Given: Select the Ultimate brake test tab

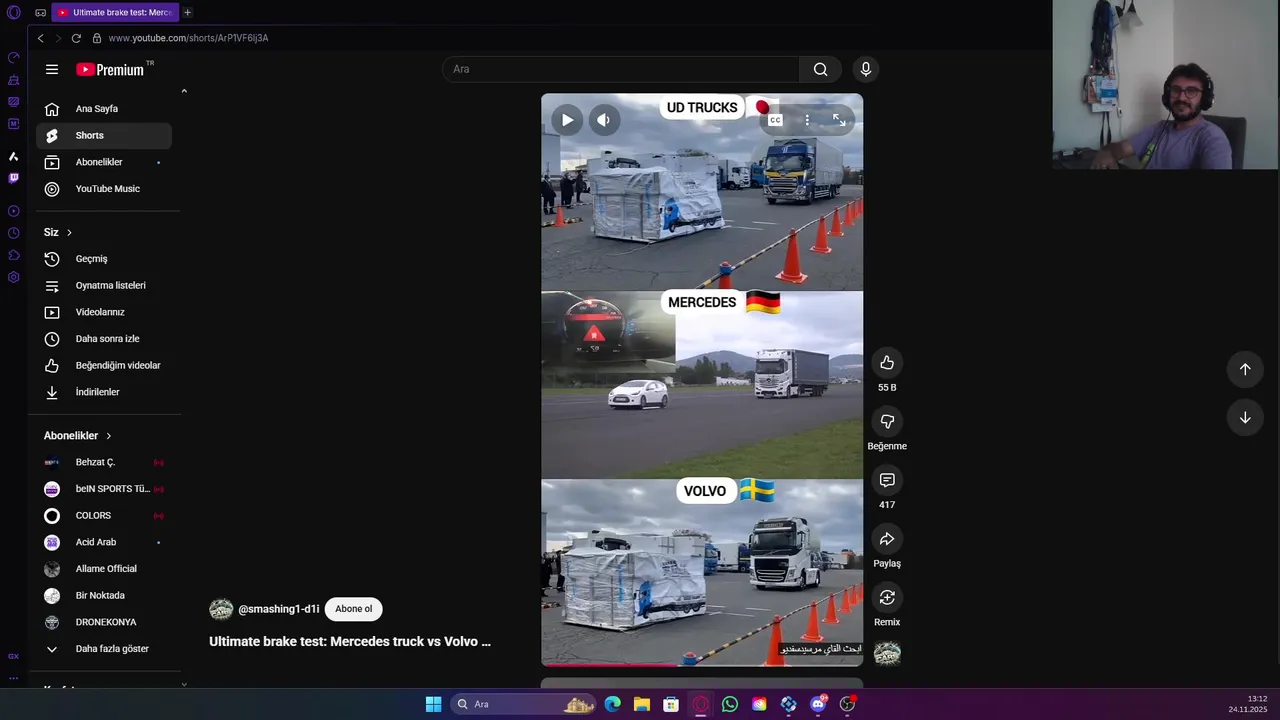Looking at the screenshot, I should (115, 13).
